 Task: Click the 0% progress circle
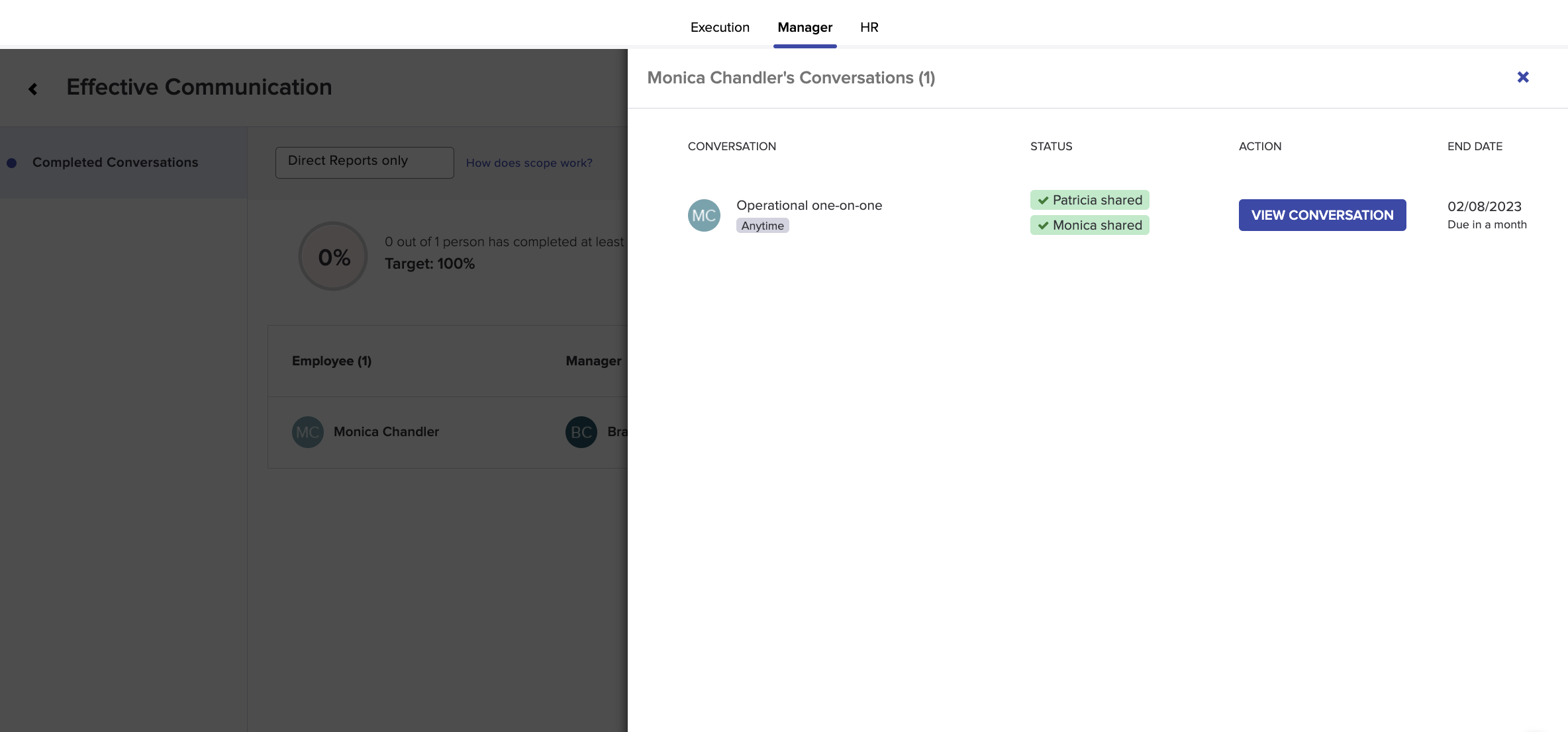(x=333, y=256)
